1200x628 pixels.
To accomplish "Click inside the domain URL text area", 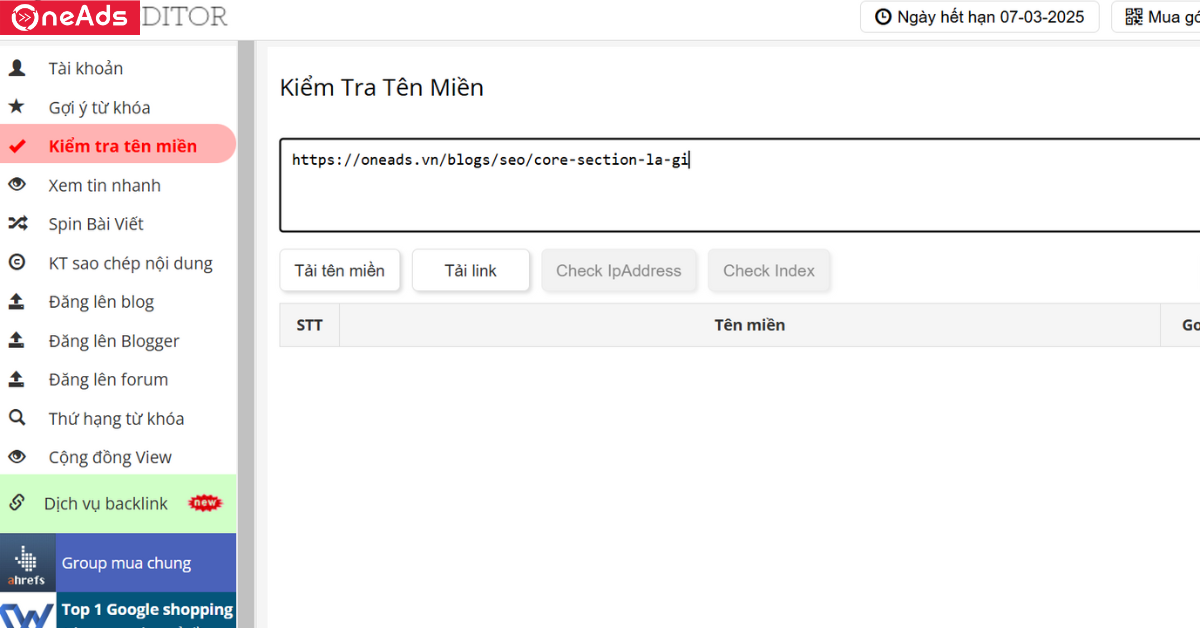I will pyautogui.click(x=740, y=185).
